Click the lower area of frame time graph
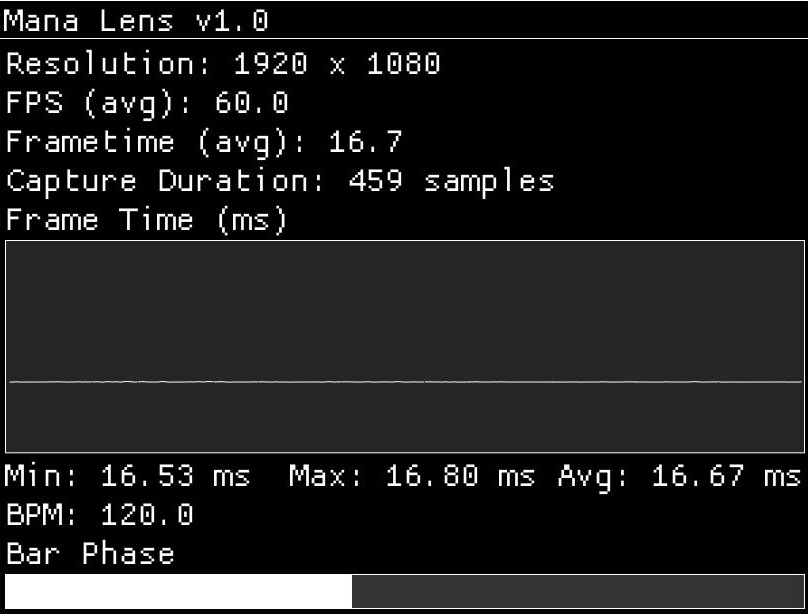The width and height of the screenshot is (808, 614). [405, 418]
